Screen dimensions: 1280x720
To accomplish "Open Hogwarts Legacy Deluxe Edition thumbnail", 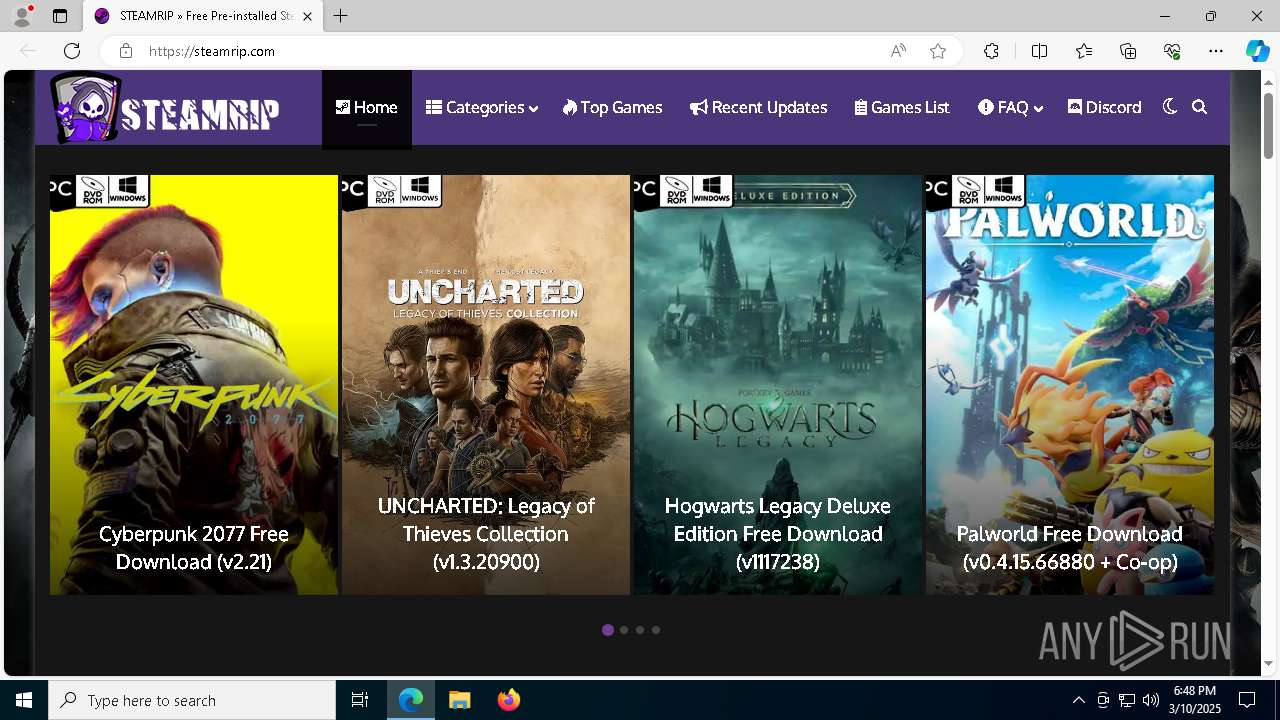I will 778,385.
